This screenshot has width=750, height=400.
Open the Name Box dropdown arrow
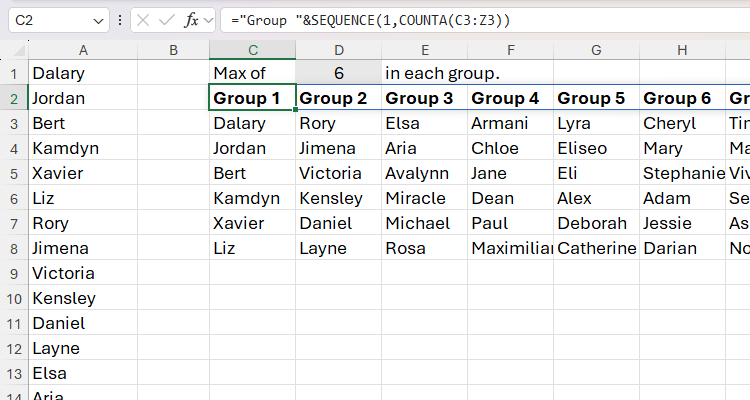tap(98, 20)
